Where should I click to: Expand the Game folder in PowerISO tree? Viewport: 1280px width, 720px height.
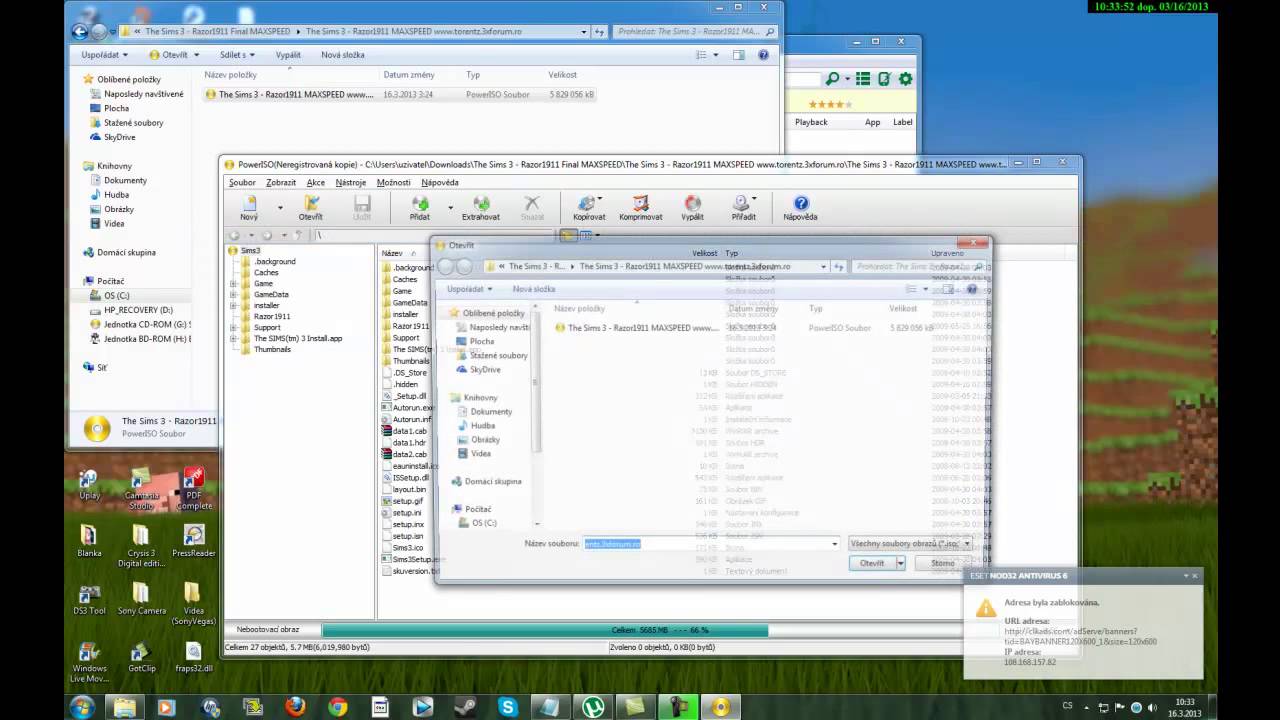(233, 283)
